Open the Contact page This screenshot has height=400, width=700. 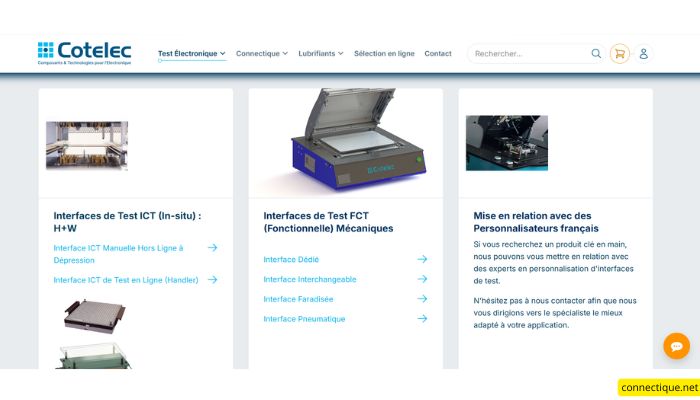(438, 54)
